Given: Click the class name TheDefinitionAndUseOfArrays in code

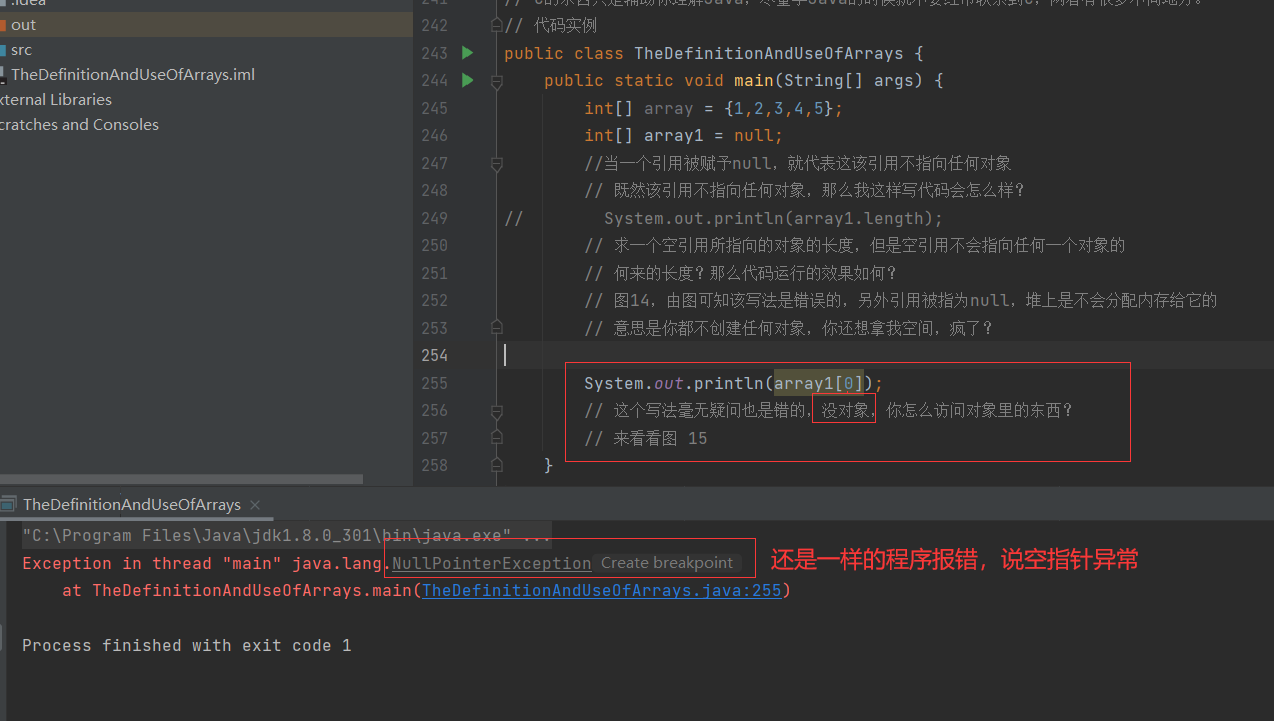Looking at the screenshot, I should tap(769, 53).
